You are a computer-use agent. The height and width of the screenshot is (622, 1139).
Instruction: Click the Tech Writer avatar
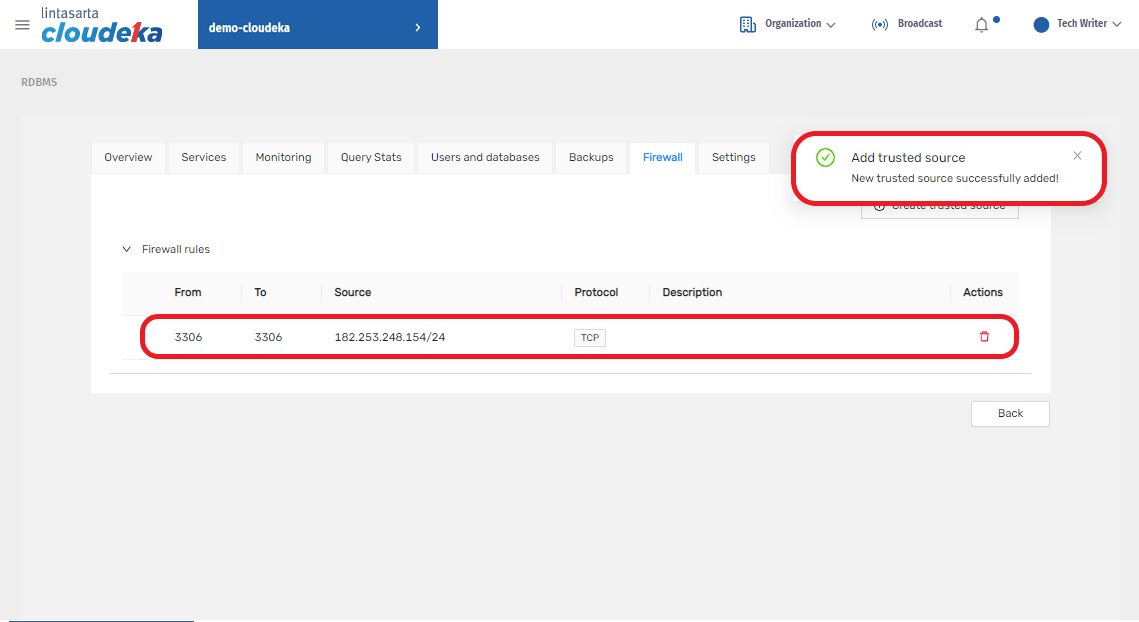click(x=1042, y=24)
